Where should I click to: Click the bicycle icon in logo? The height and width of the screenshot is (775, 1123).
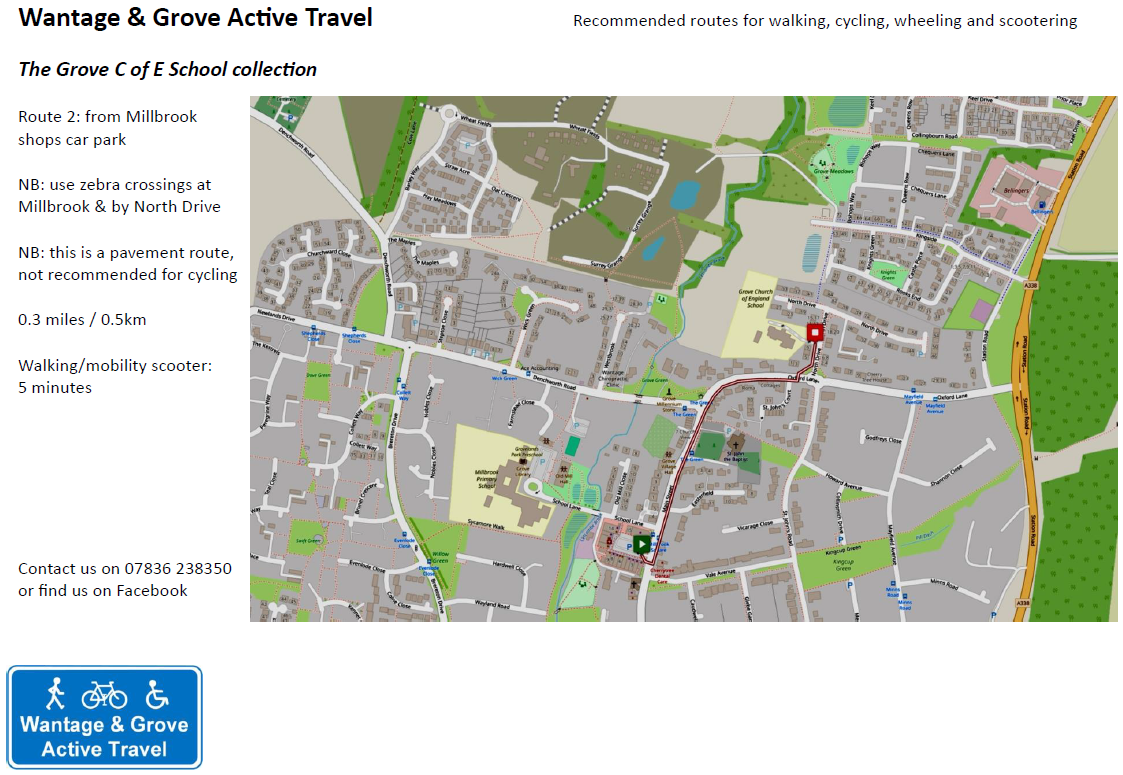105,695
